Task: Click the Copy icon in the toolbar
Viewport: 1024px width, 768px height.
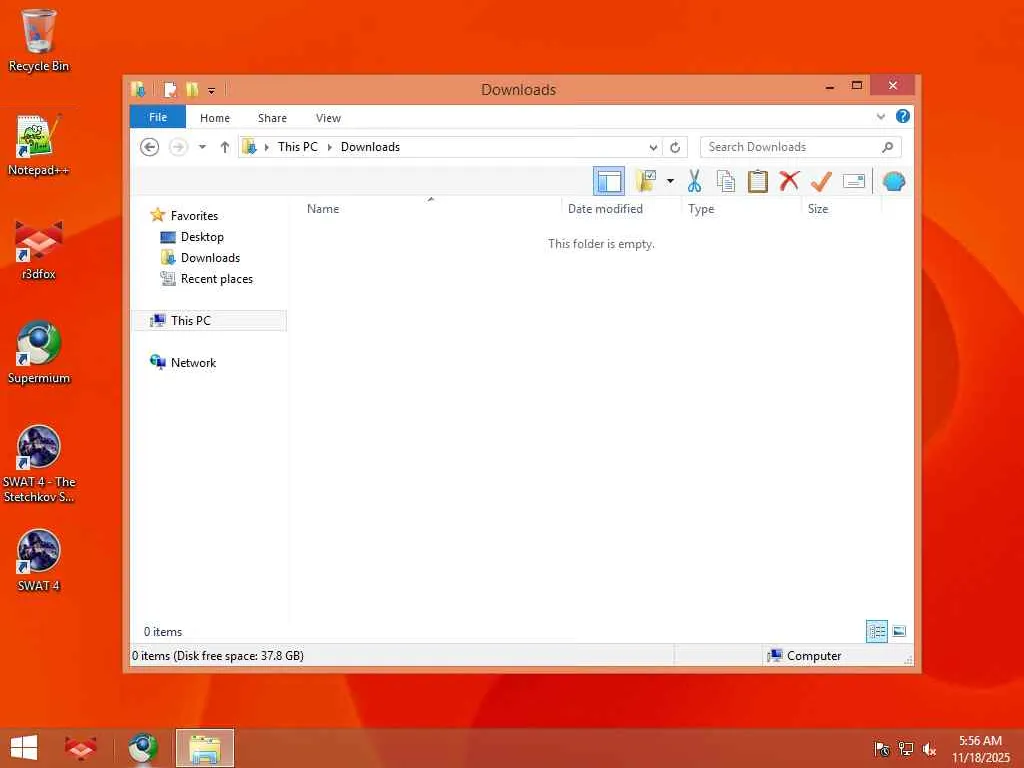Action: coord(726,181)
